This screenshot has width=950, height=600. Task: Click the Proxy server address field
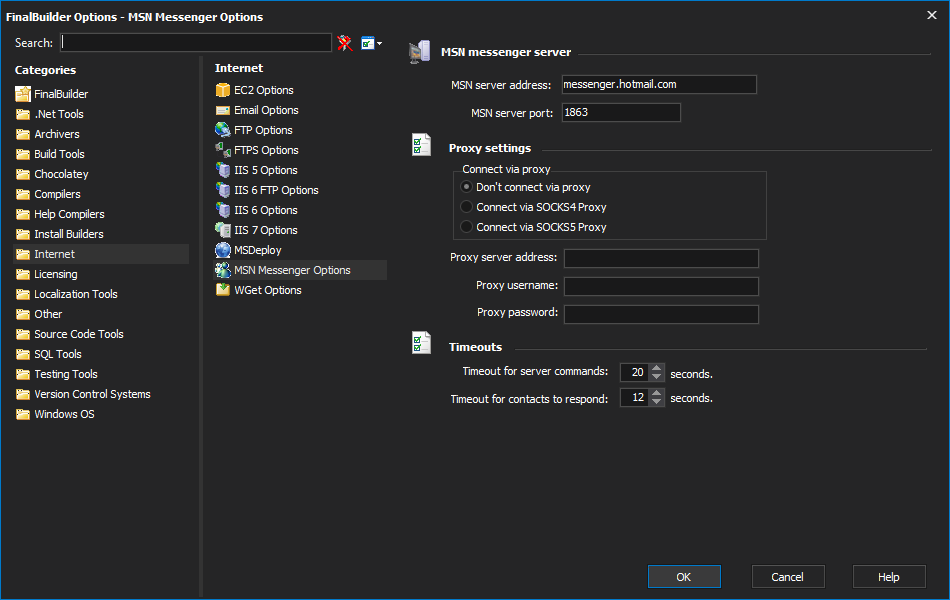click(661, 258)
